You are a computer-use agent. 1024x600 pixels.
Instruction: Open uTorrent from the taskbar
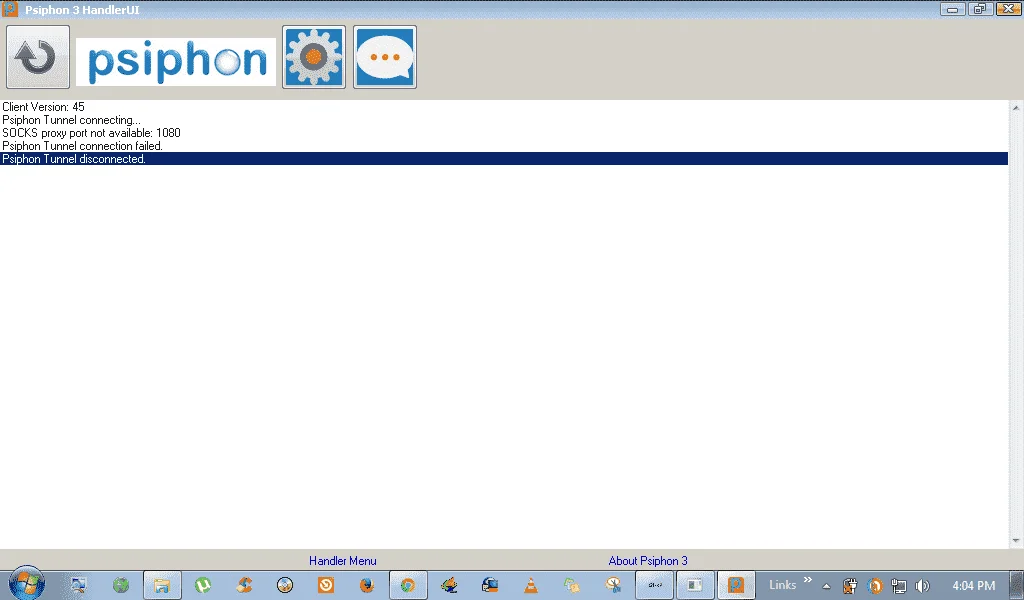[x=203, y=585]
